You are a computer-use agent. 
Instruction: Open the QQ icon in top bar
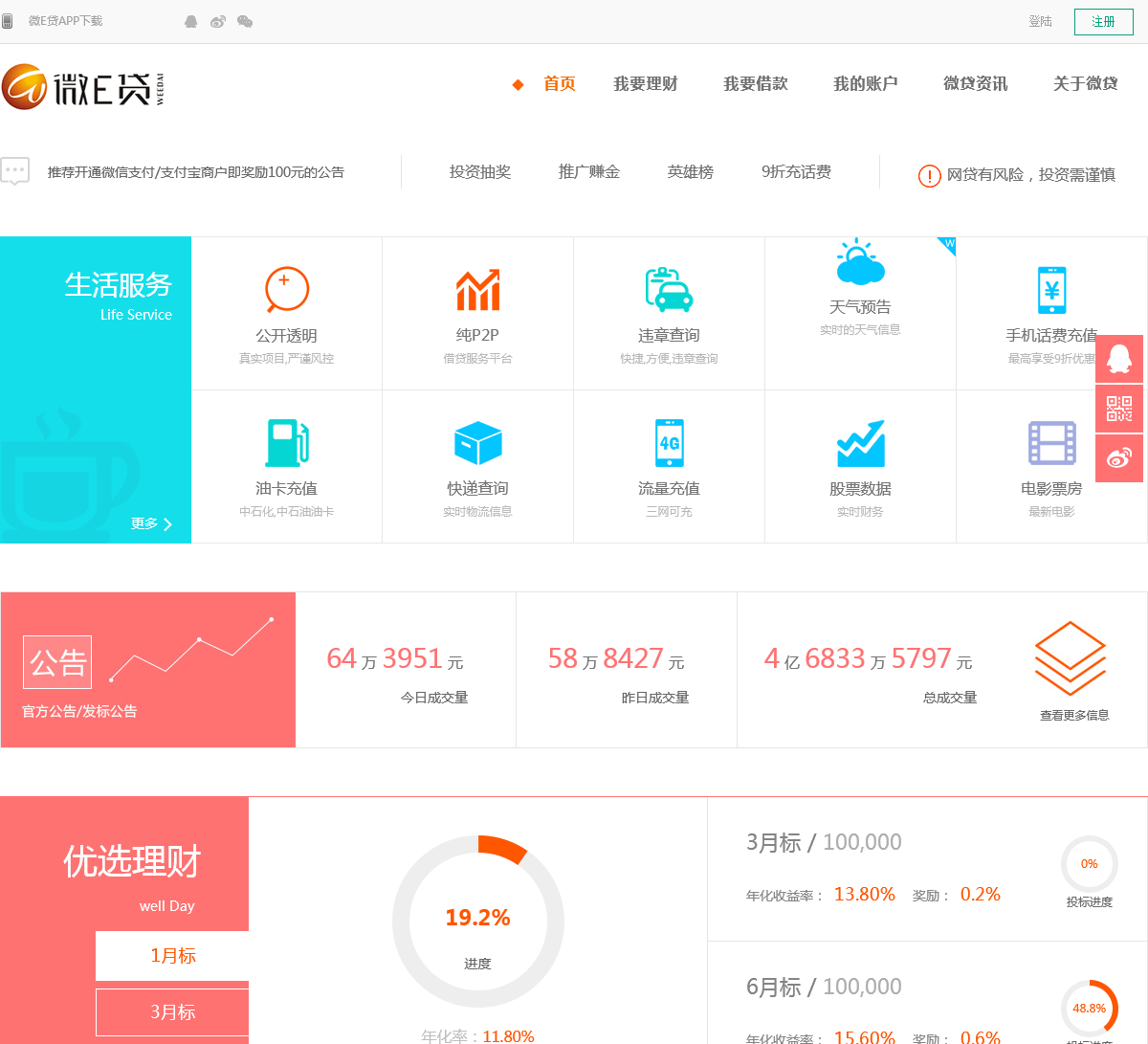click(191, 21)
